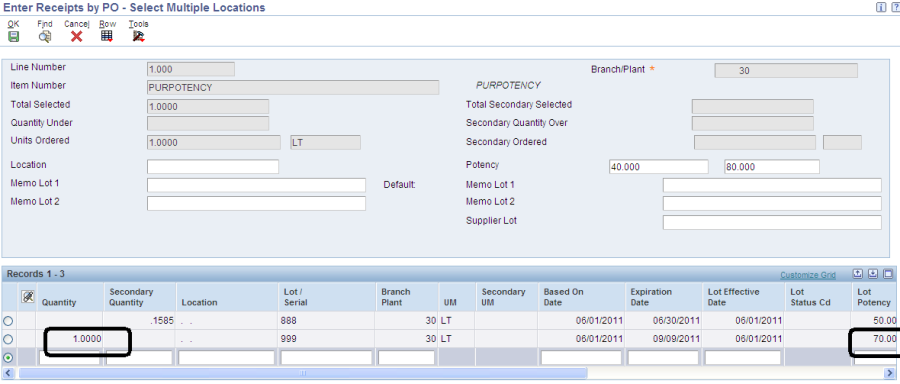Click the Expiration Date cell 09/09/2011
900x384 pixels.
(663, 339)
